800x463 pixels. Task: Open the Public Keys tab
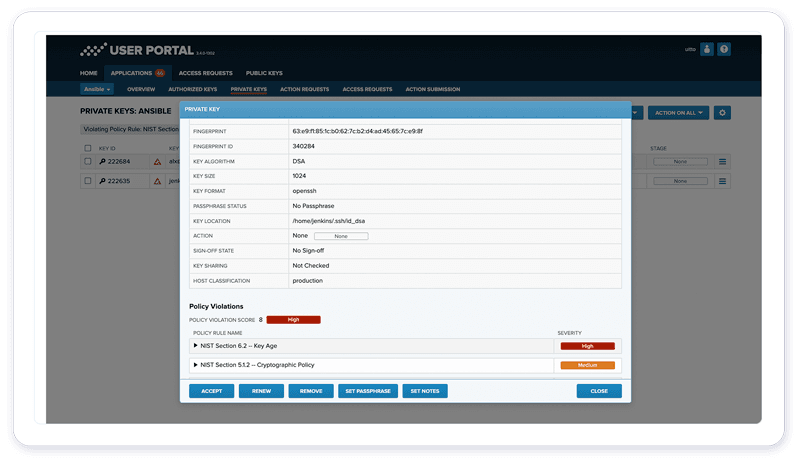pyautogui.click(x=264, y=73)
